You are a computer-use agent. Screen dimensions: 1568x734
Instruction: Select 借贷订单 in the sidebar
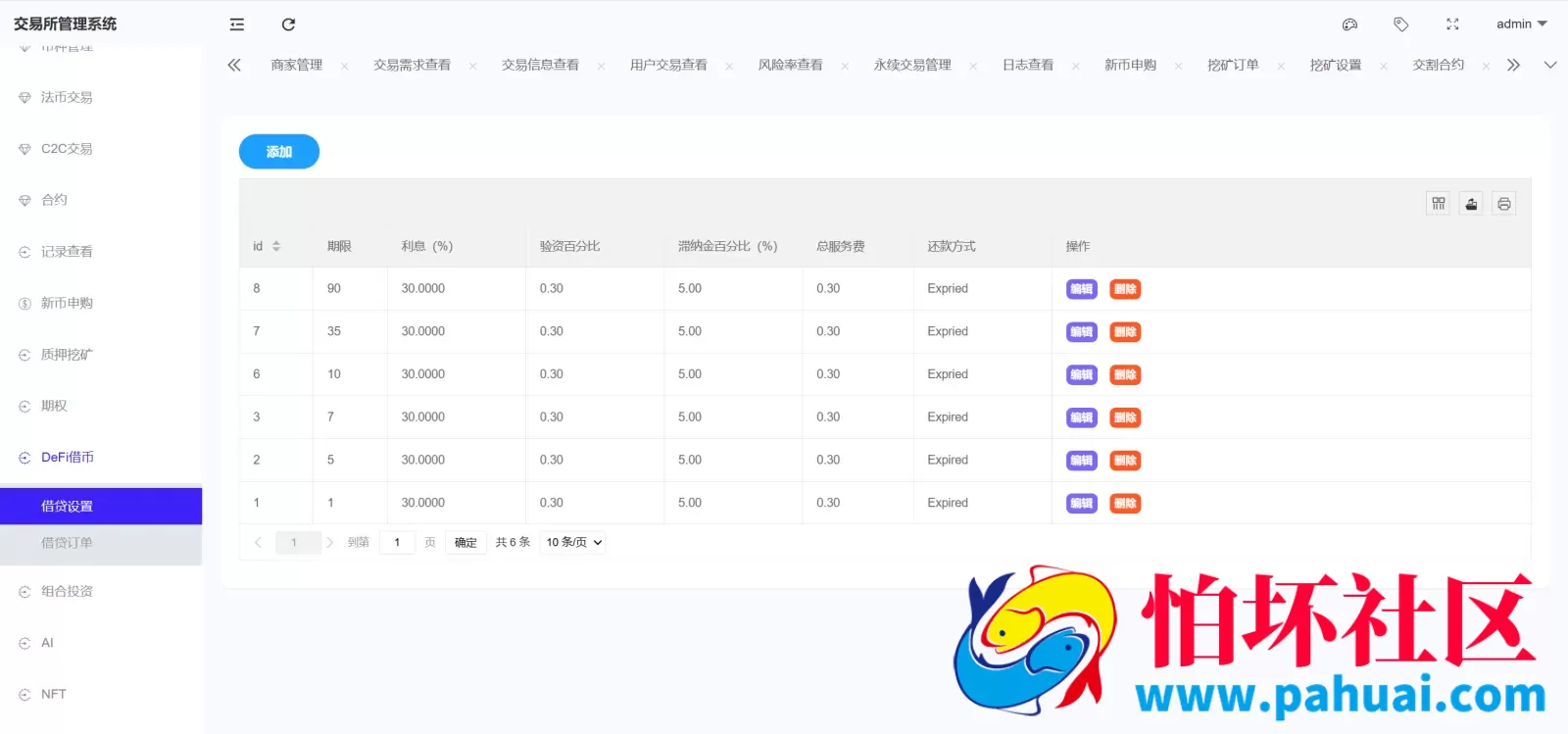101,543
